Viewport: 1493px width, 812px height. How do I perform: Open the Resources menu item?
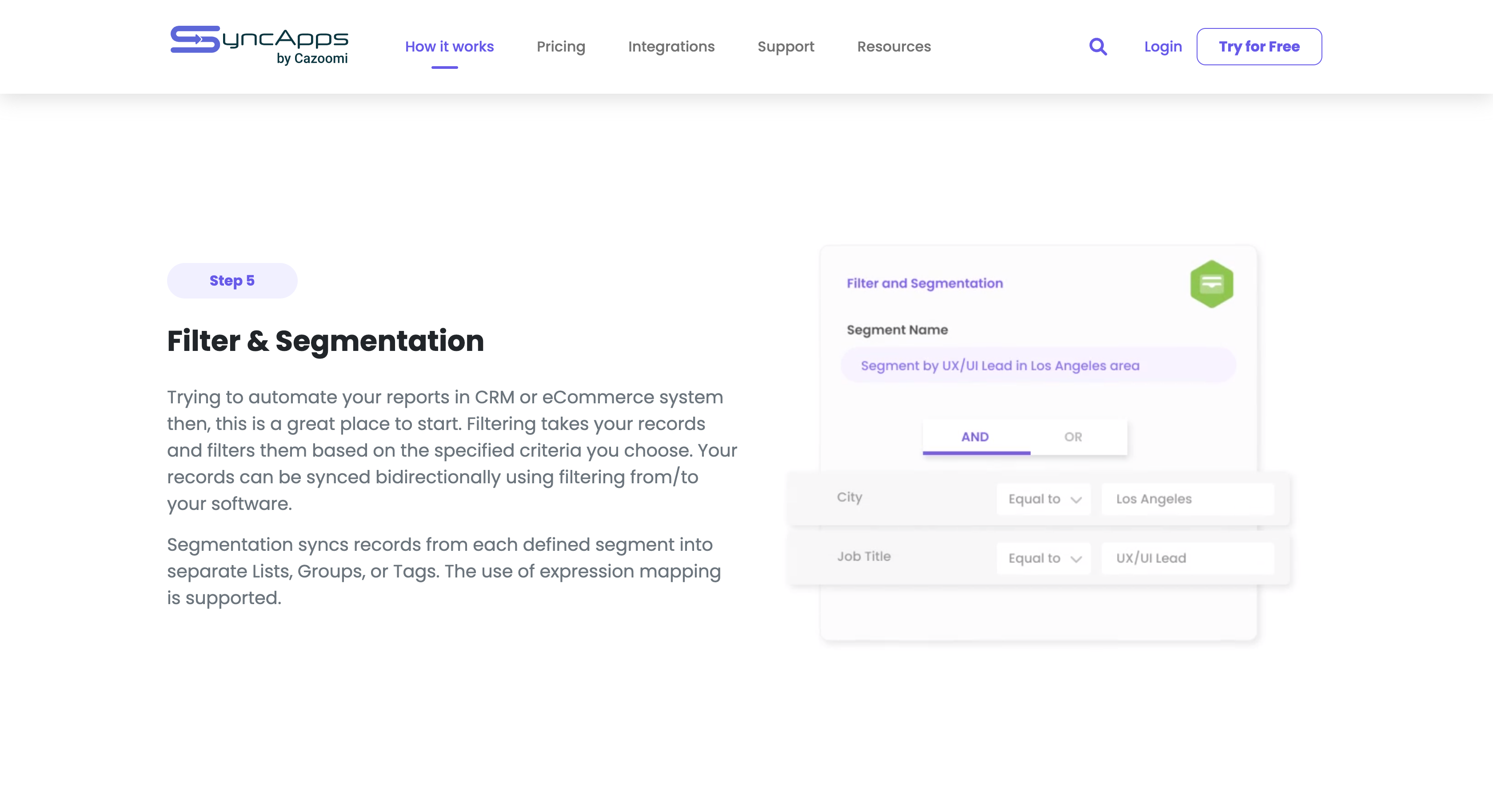894,46
